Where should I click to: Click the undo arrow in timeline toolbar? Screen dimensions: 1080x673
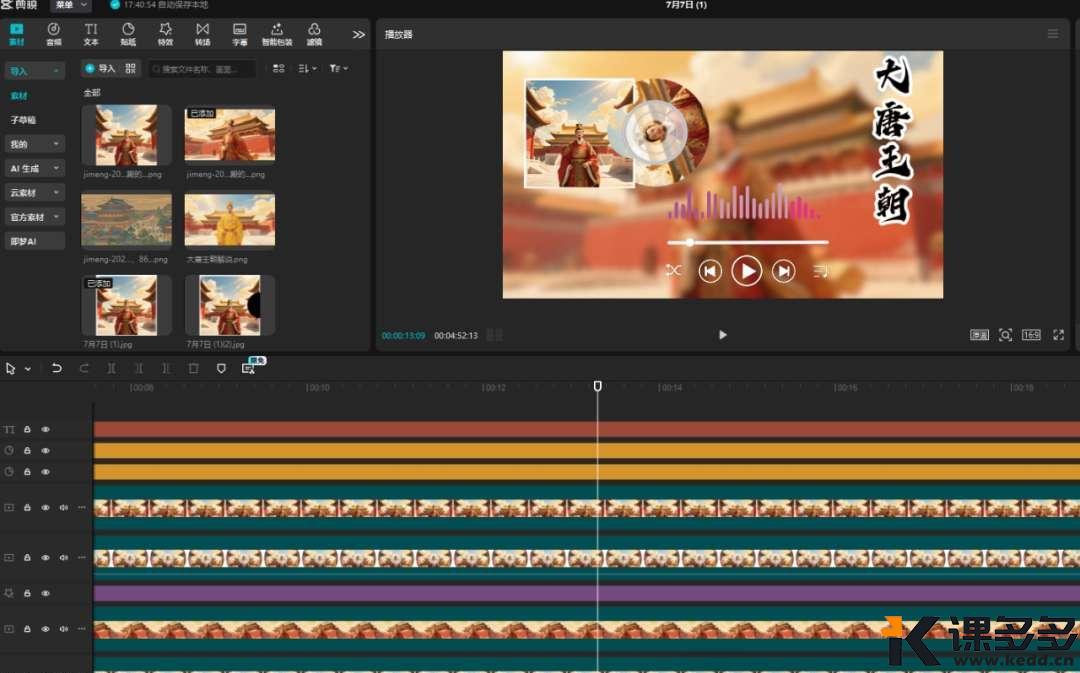(57, 368)
